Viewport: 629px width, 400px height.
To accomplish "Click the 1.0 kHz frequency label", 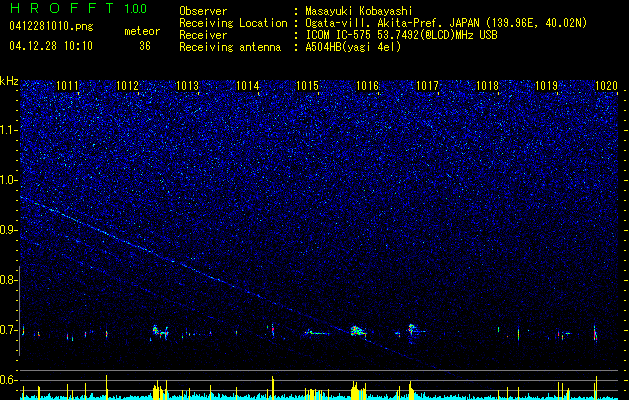I will (x=8, y=180).
